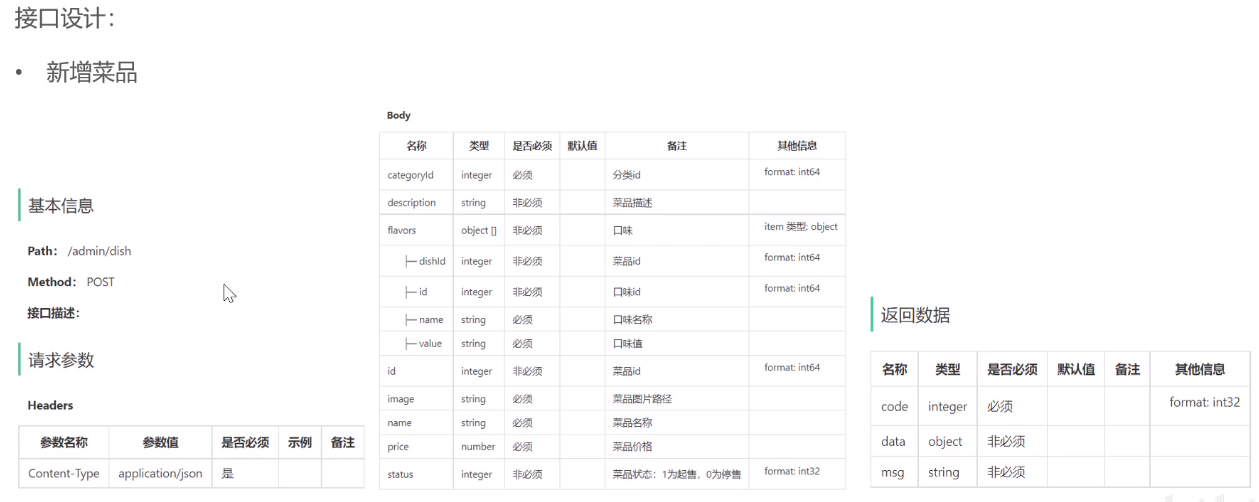
Task: Click the '基本信息' section heading
Action: [61, 206]
